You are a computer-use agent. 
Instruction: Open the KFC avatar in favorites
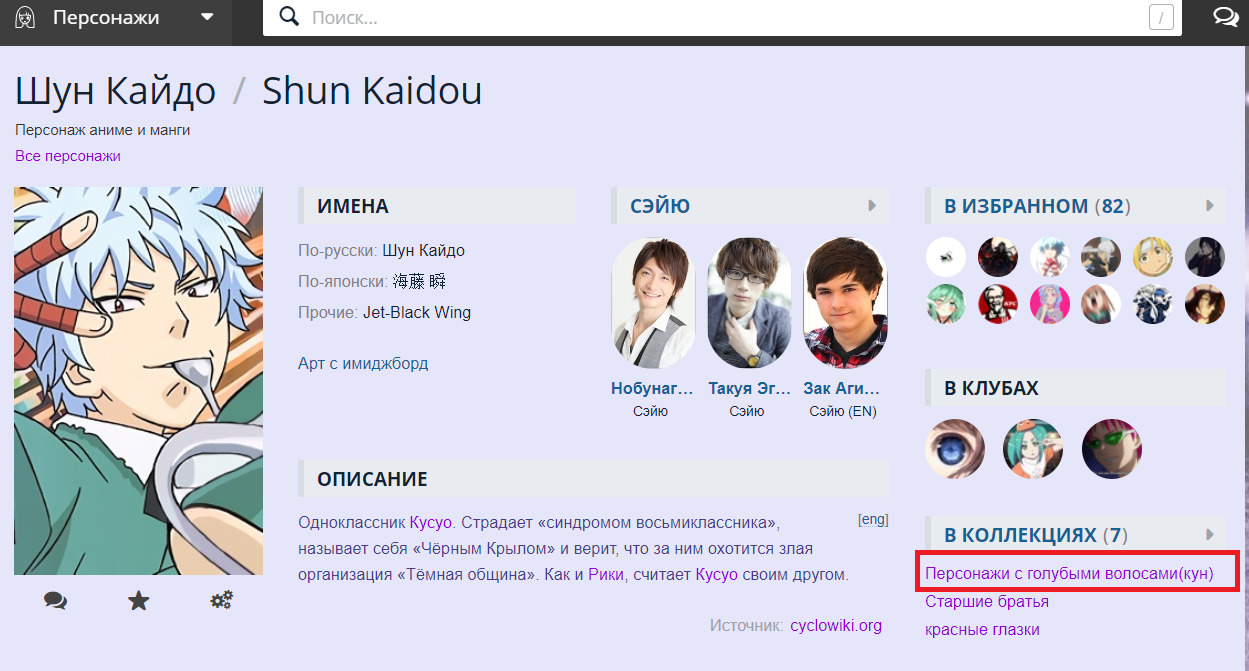coord(997,304)
